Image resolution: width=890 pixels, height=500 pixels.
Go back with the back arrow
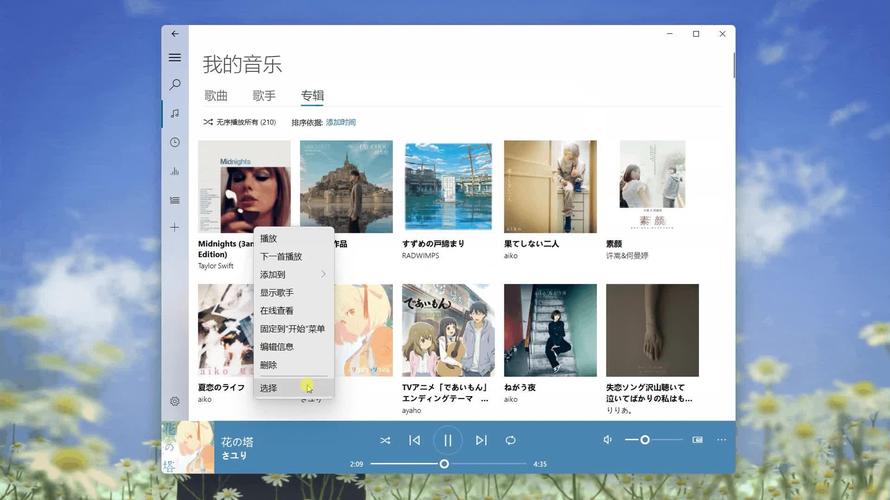pos(175,34)
